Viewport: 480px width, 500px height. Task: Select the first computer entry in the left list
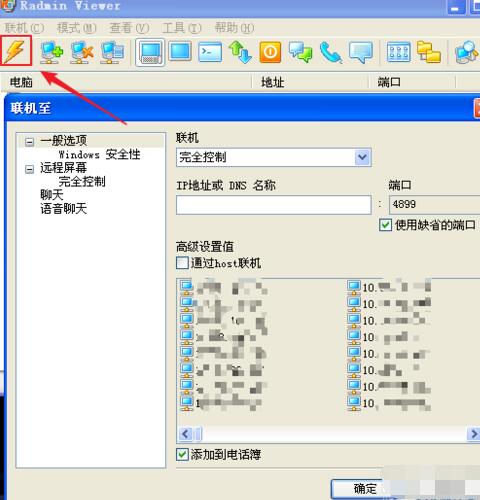(x=223, y=287)
